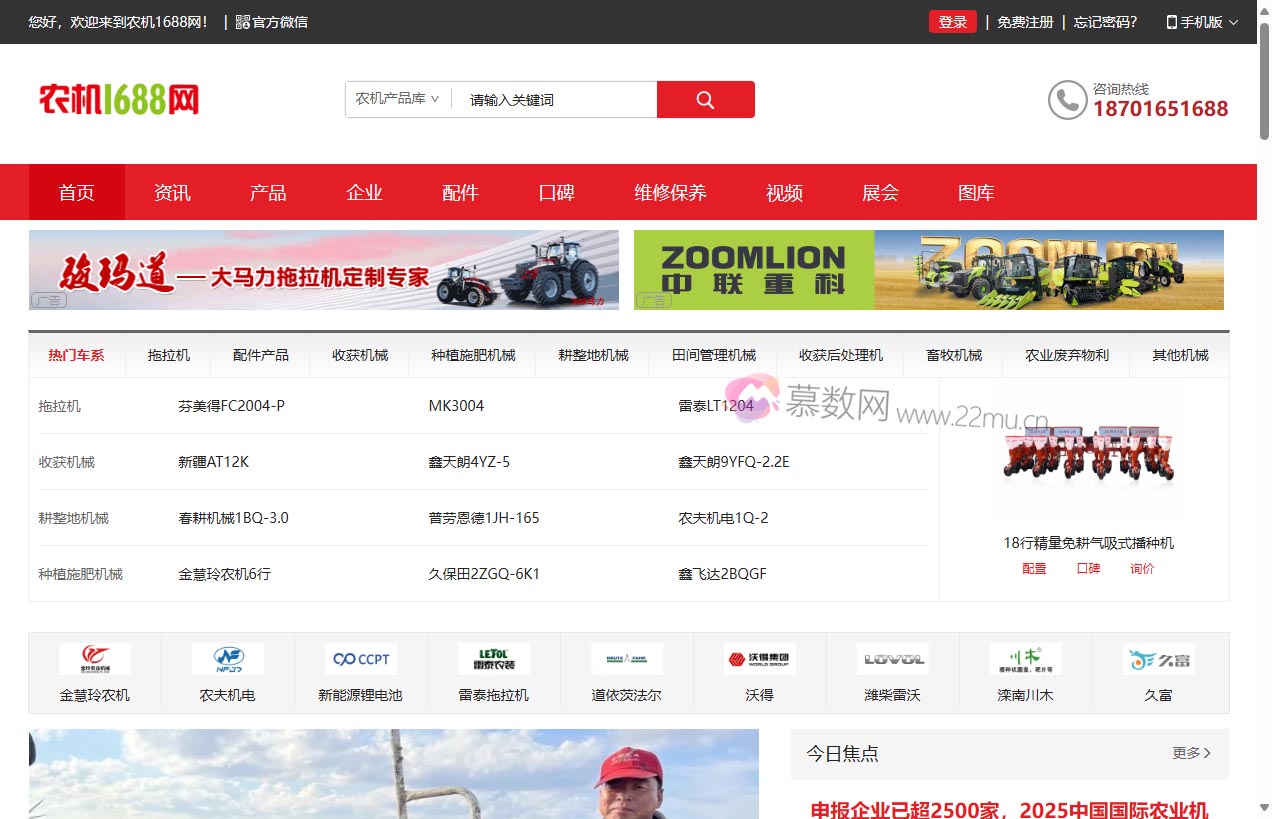Switch to the 收获机械 category tab
The image size is (1272, 819).
coord(359,355)
